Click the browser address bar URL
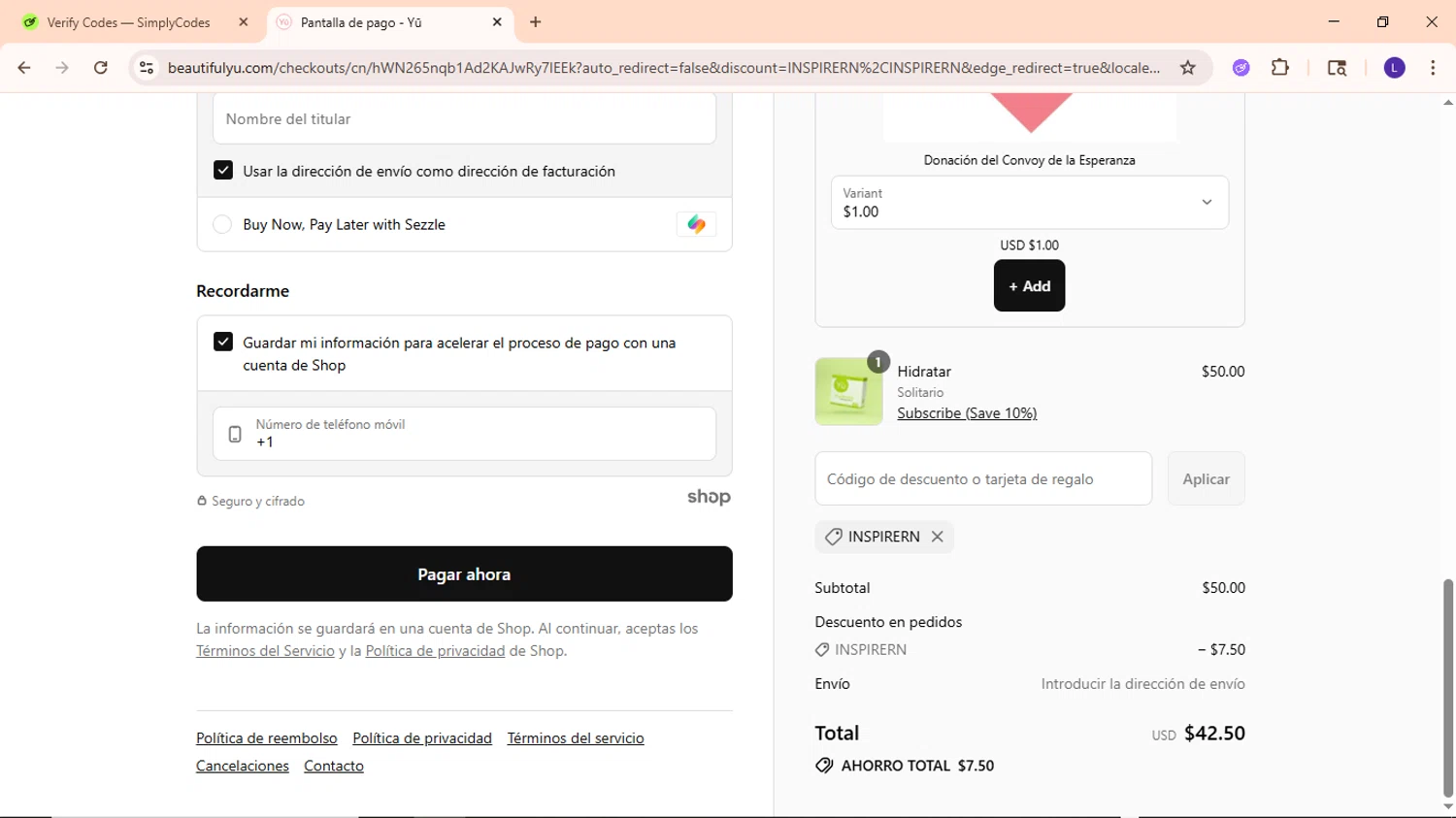The image size is (1456, 818). (x=664, y=68)
